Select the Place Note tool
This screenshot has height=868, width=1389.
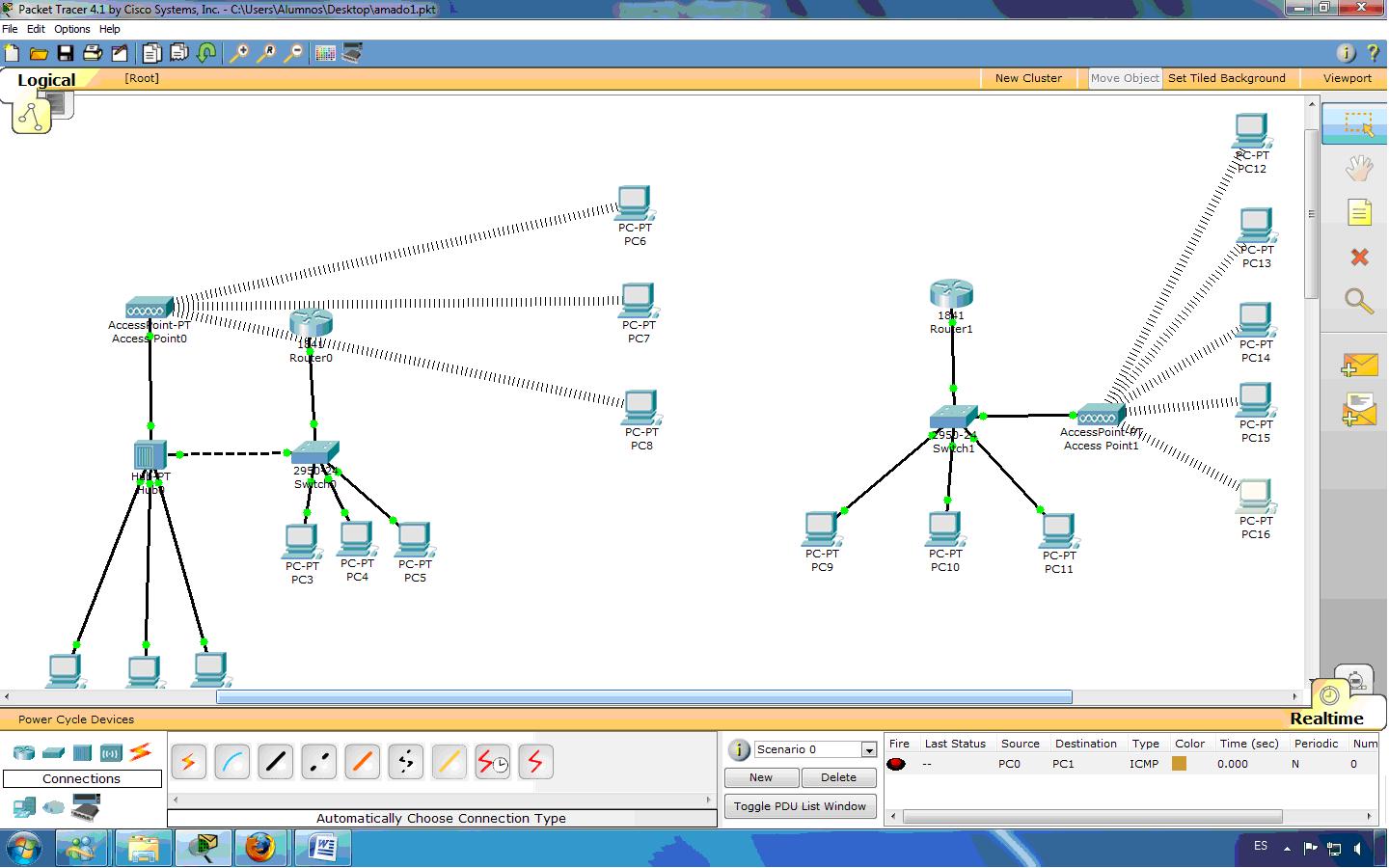(x=1359, y=211)
